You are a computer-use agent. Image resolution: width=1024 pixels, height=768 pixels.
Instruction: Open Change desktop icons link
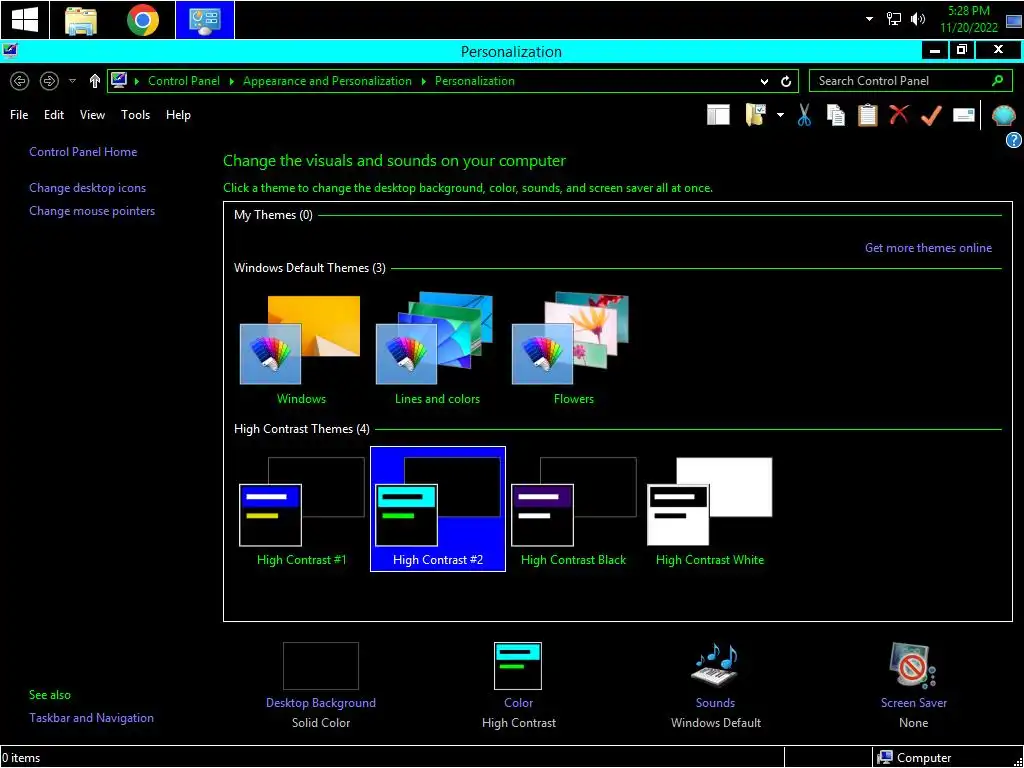coord(88,188)
